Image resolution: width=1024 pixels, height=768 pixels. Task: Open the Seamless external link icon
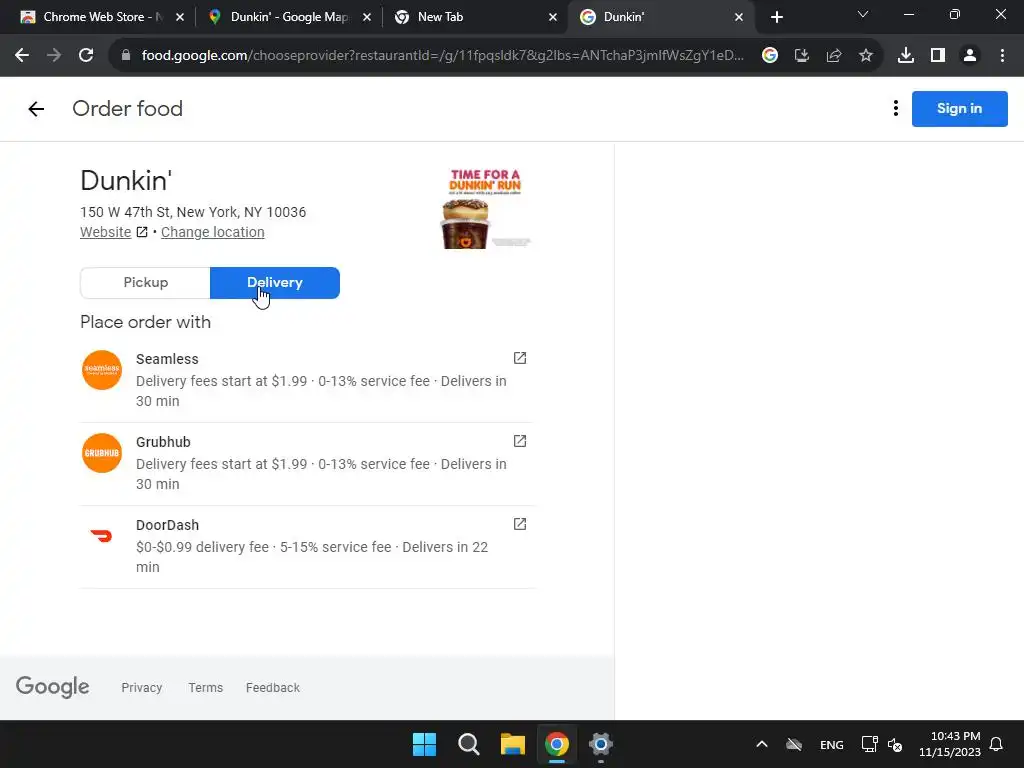(519, 358)
